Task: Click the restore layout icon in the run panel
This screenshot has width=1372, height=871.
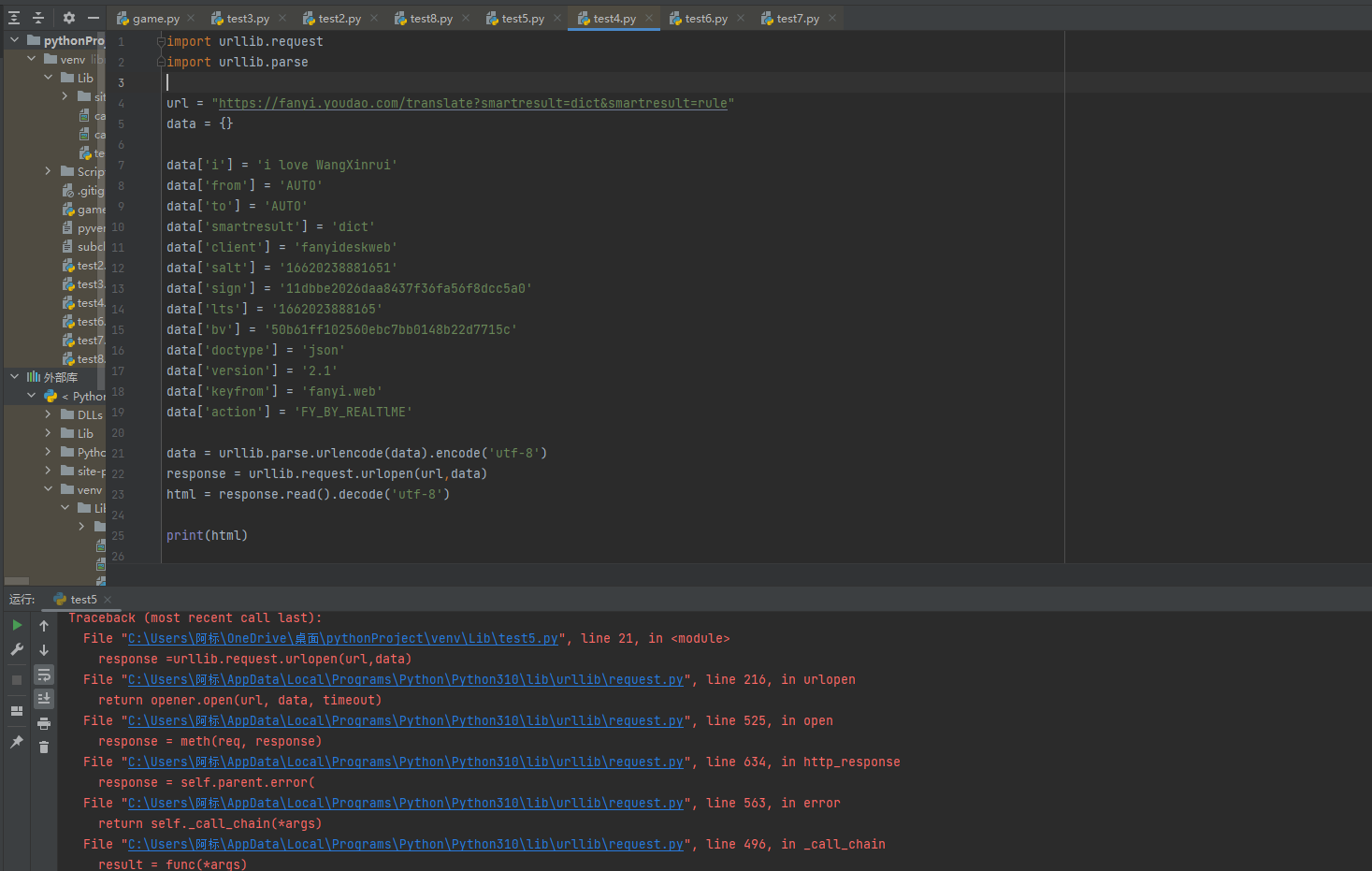Action: coord(17,711)
